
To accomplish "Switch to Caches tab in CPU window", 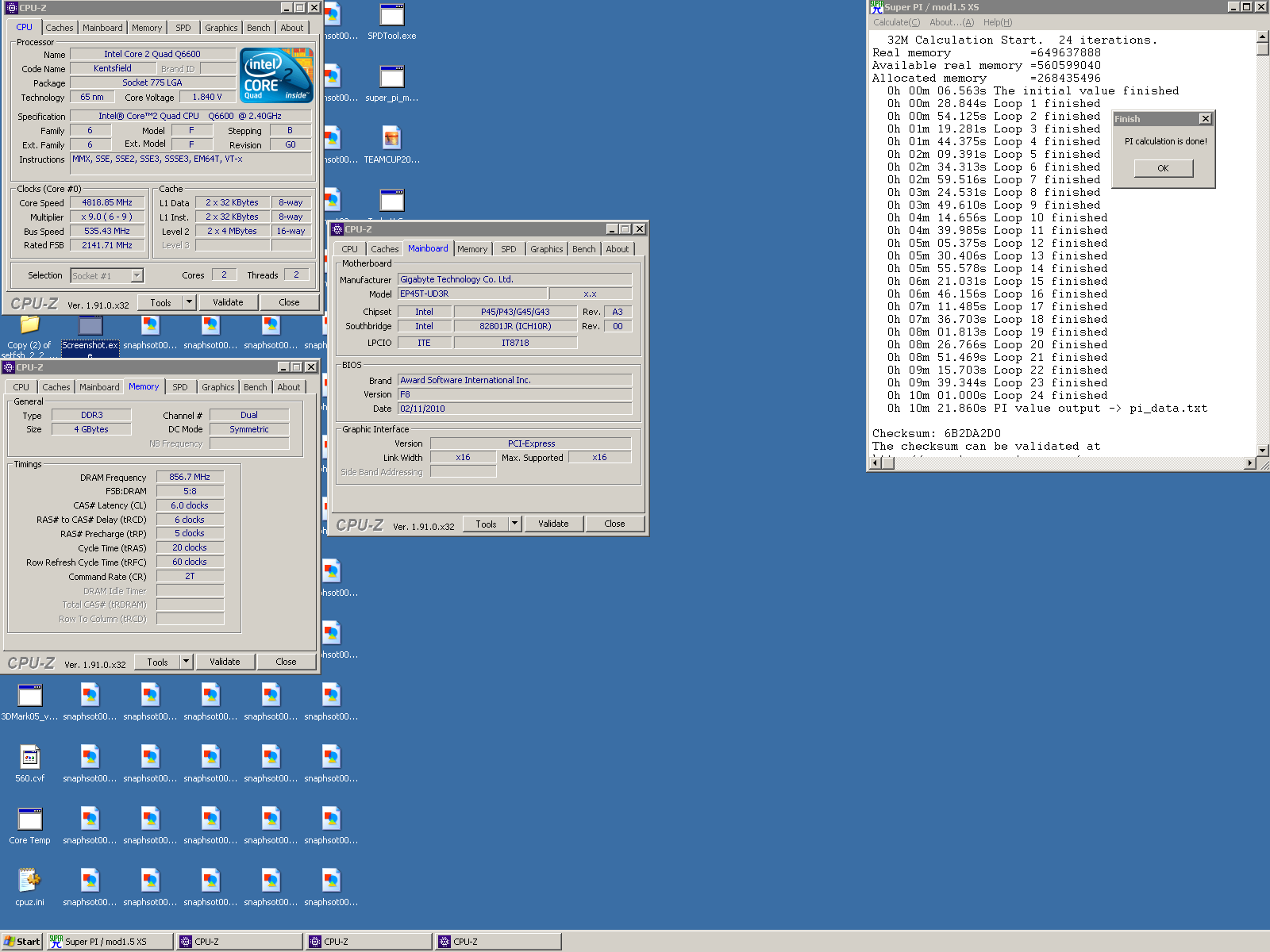I will [60, 28].
